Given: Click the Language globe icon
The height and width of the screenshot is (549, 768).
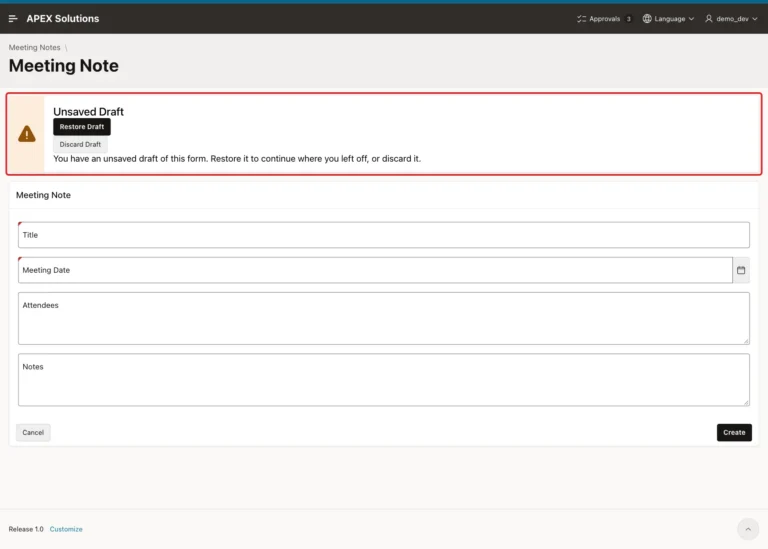Looking at the screenshot, I should point(647,19).
